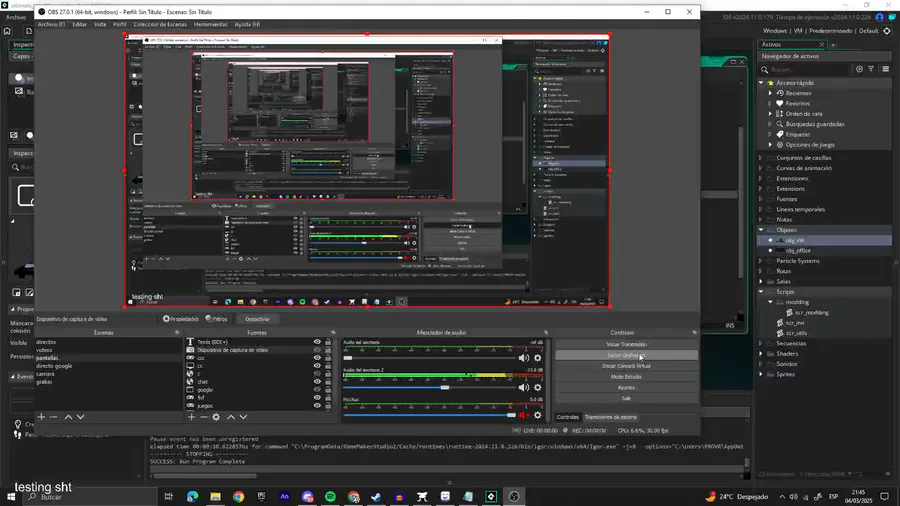
Task: Move the source up in Fuentes
Action: (231, 417)
